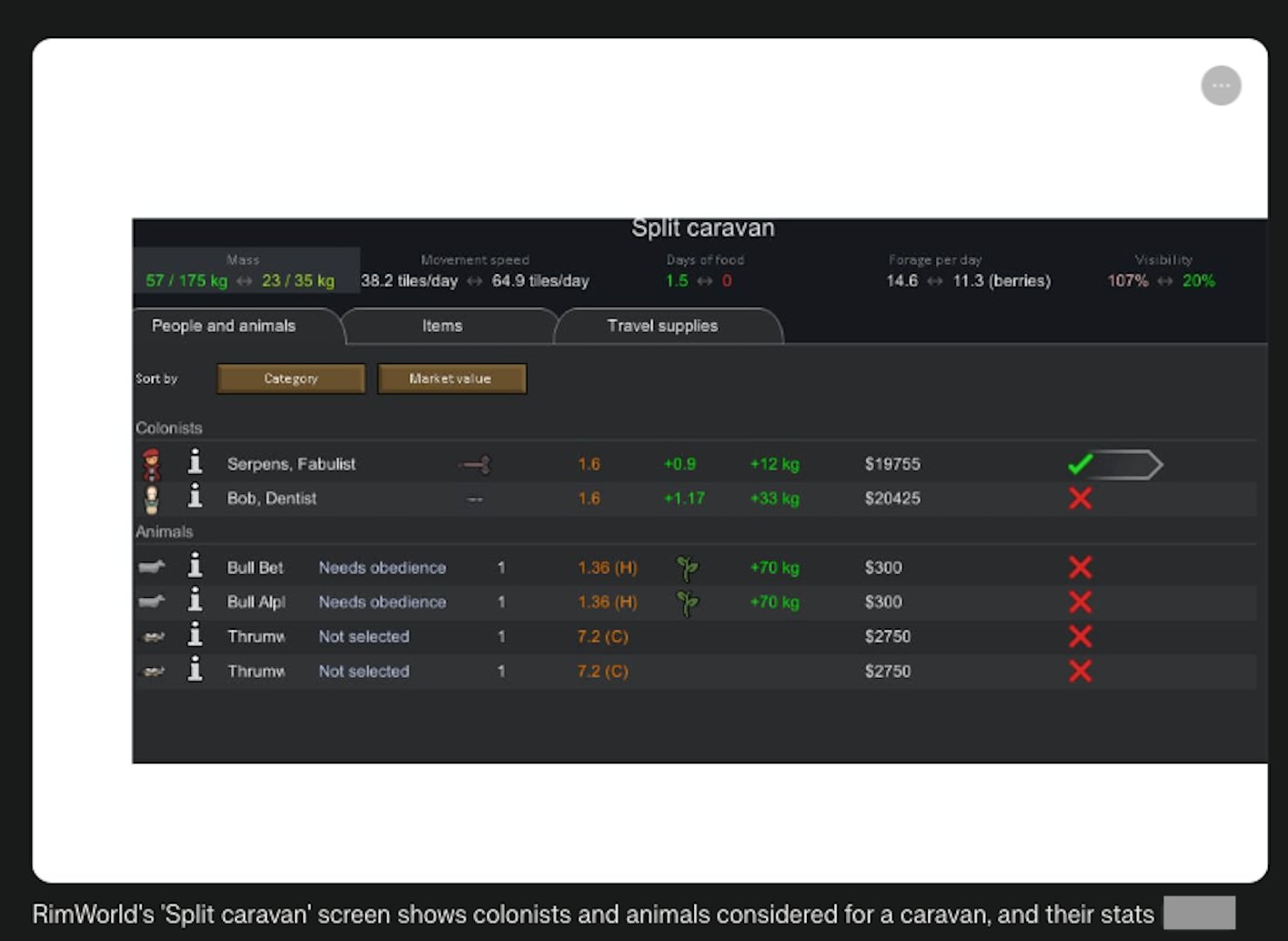
Task: Click grazing plant icon for Bull Alpl
Action: pos(688,603)
